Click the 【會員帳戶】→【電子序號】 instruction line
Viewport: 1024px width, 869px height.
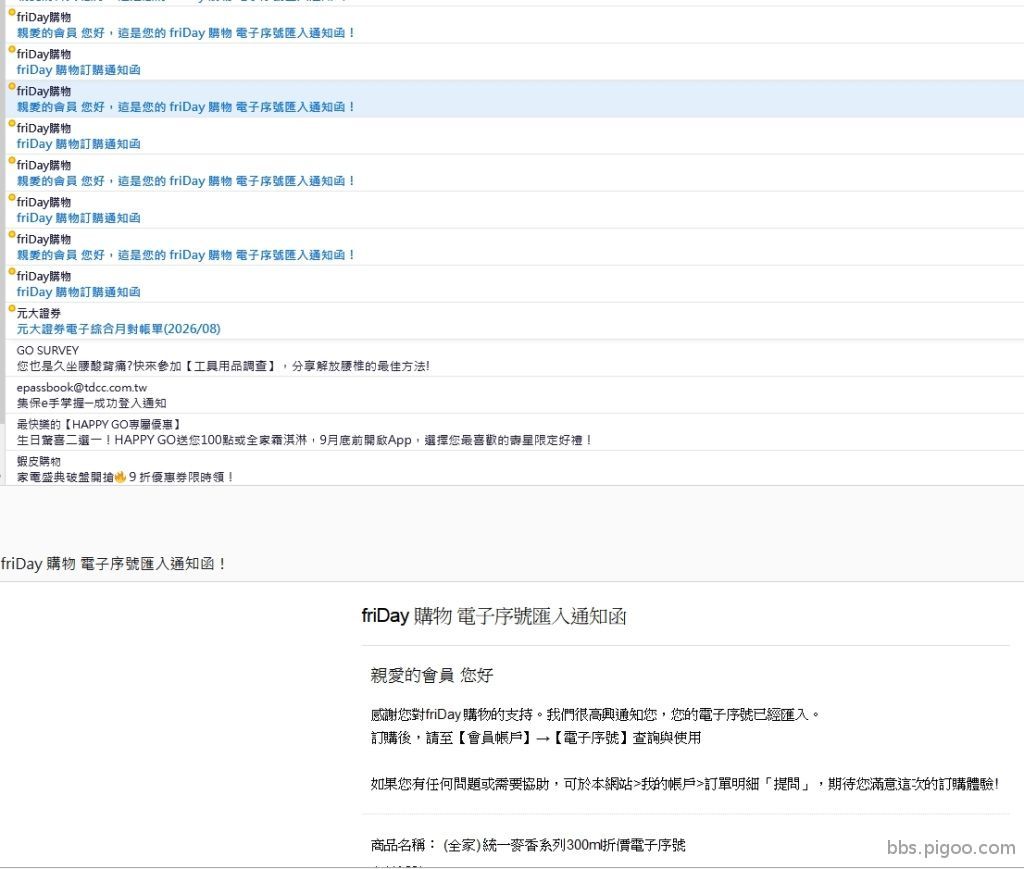(536, 738)
